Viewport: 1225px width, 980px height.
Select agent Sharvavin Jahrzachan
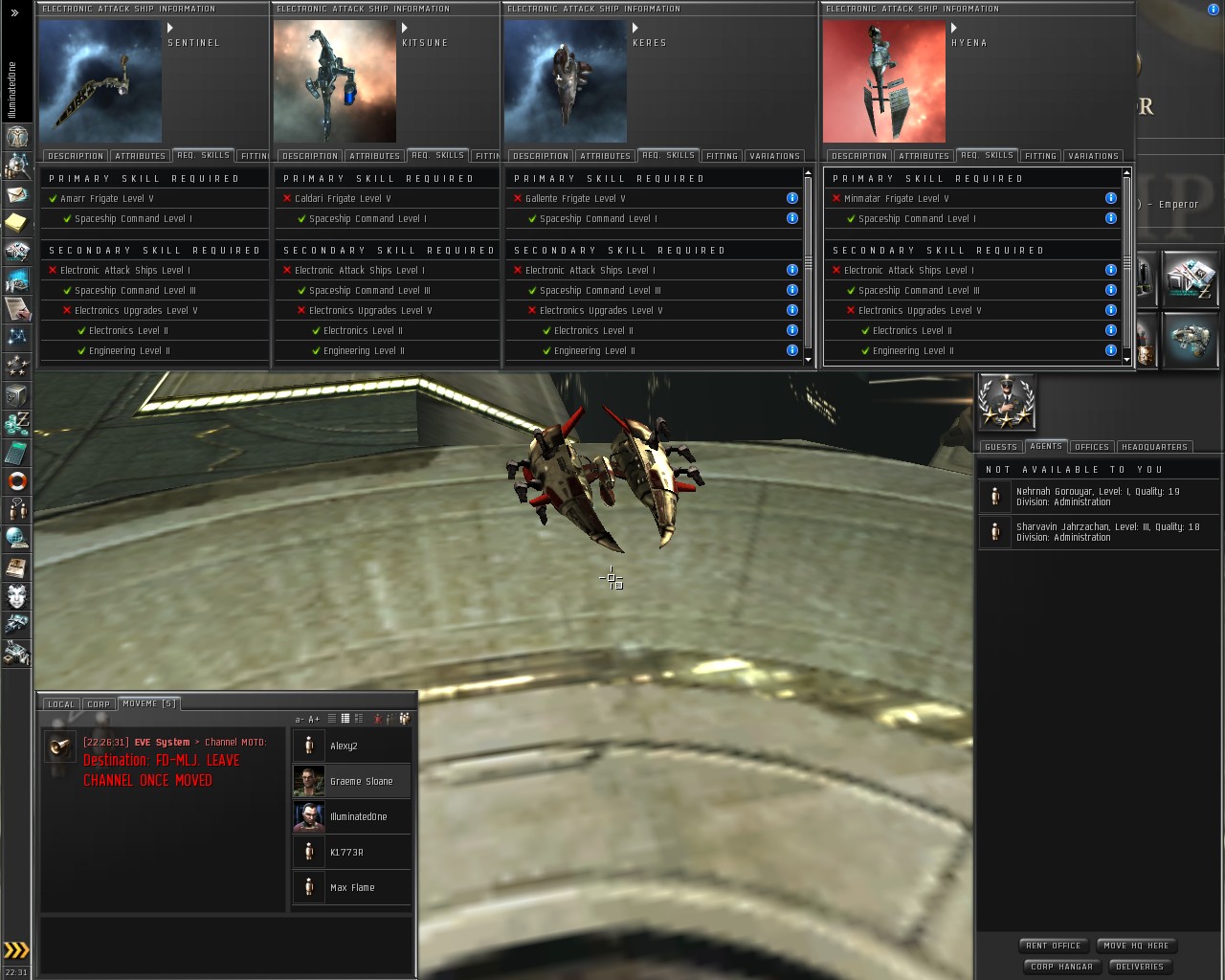[1098, 532]
